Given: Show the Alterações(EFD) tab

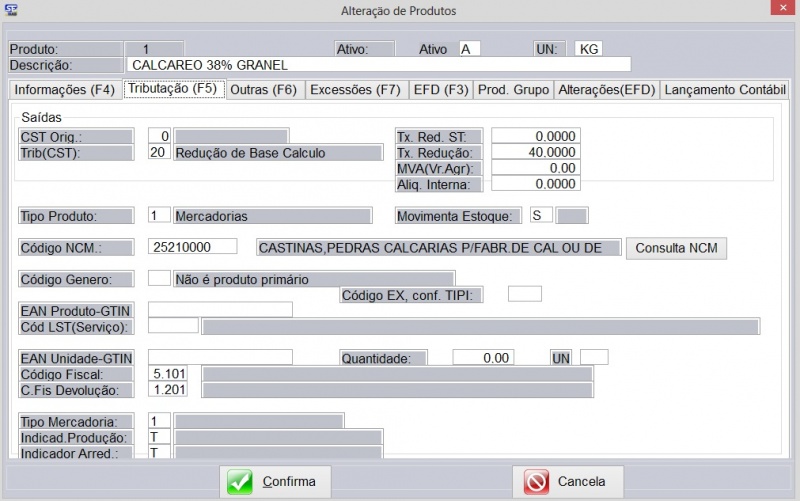Looking at the screenshot, I should pyautogui.click(x=606, y=89).
